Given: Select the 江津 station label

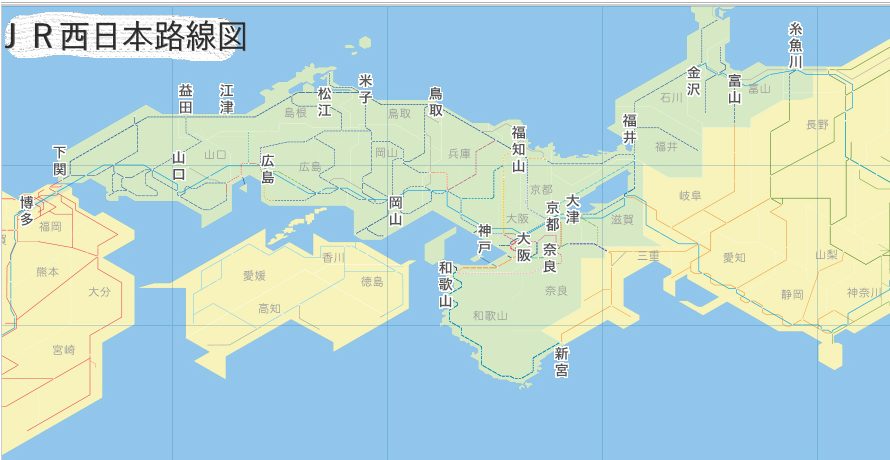Looking at the screenshot, I should pos(227,99).
